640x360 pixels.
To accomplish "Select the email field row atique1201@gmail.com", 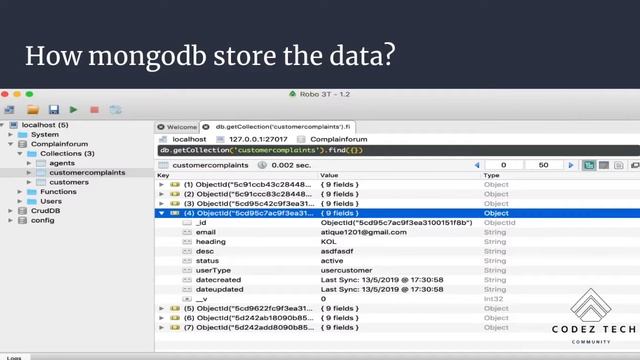I will (x=397, y=232).
